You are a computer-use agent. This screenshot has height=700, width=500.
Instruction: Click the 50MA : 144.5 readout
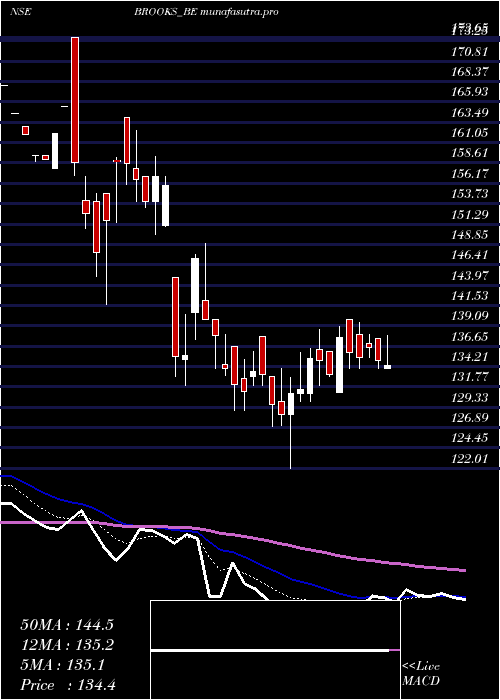pos(67,625)
